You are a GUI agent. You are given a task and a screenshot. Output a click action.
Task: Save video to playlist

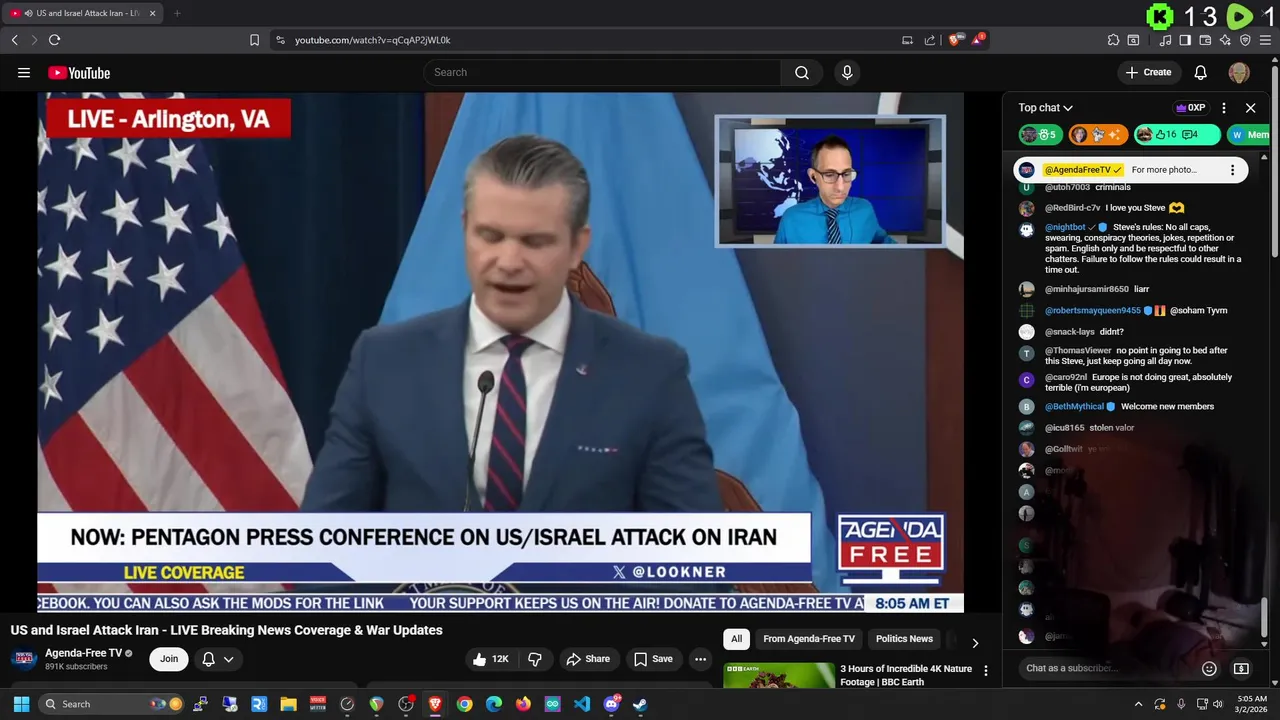click(653, 659)
